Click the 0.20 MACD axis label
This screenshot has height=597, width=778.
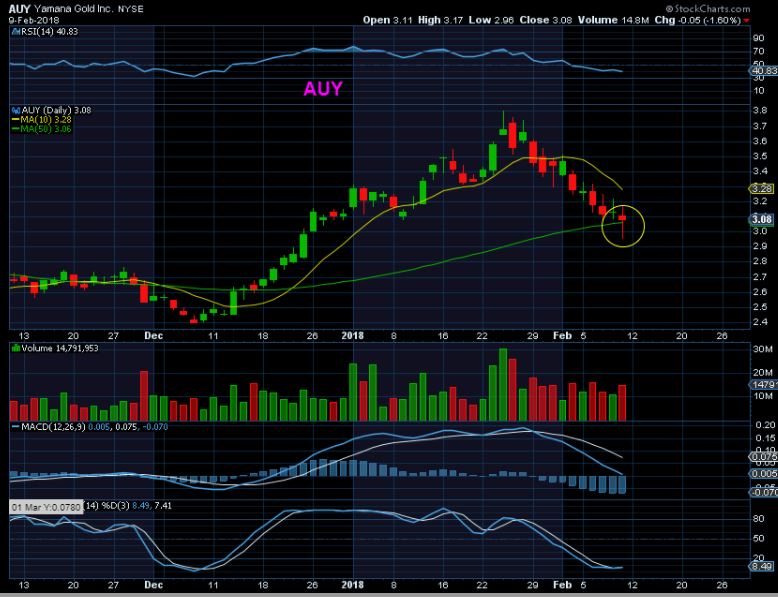[x=767, y=425]
